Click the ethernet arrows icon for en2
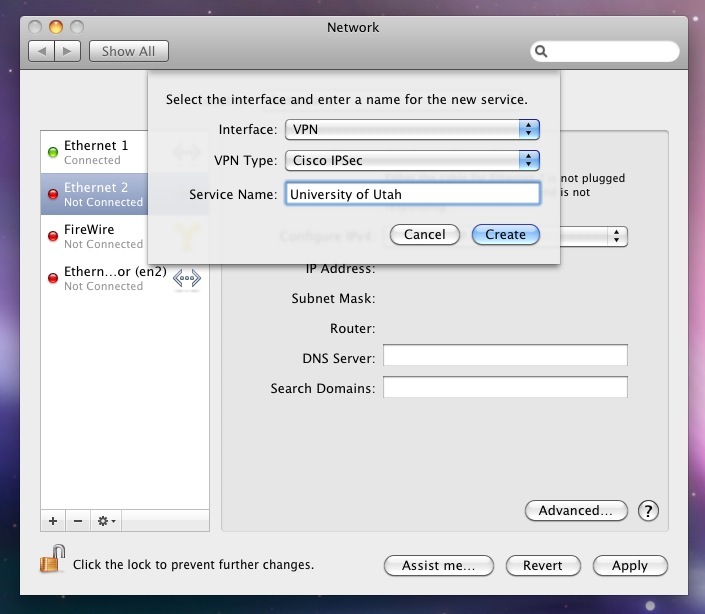Image resolution: width=705 pixels, height=614 pixels. click(187, 278)
